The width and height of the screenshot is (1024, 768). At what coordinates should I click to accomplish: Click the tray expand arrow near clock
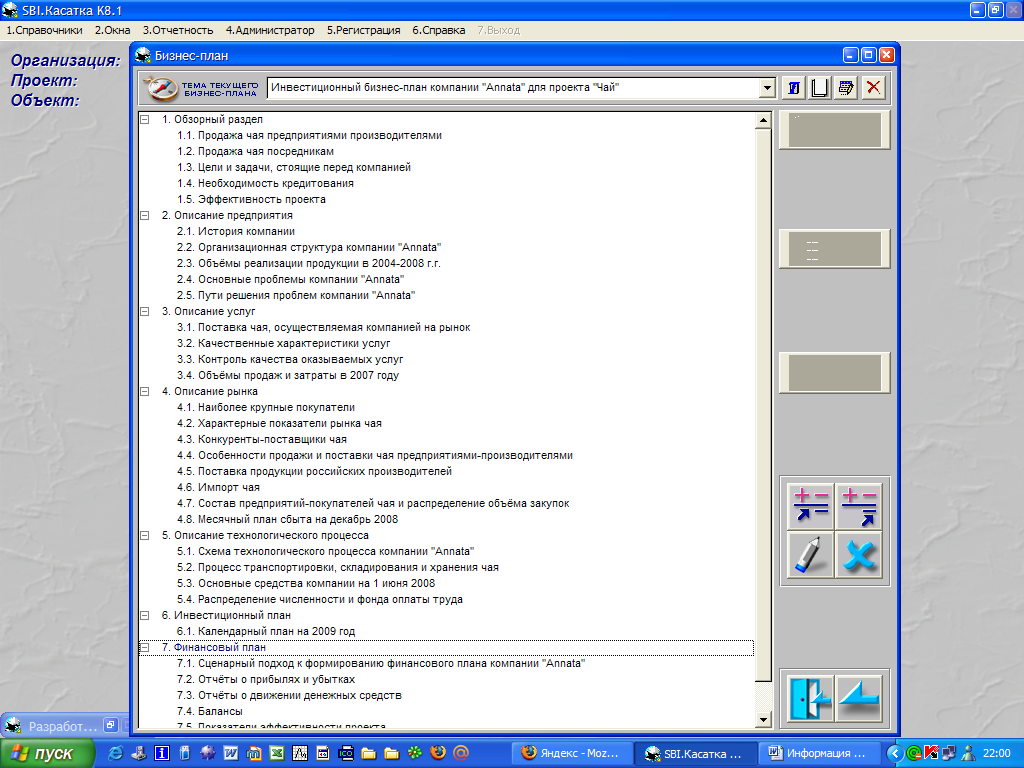[x=895, y=753]
